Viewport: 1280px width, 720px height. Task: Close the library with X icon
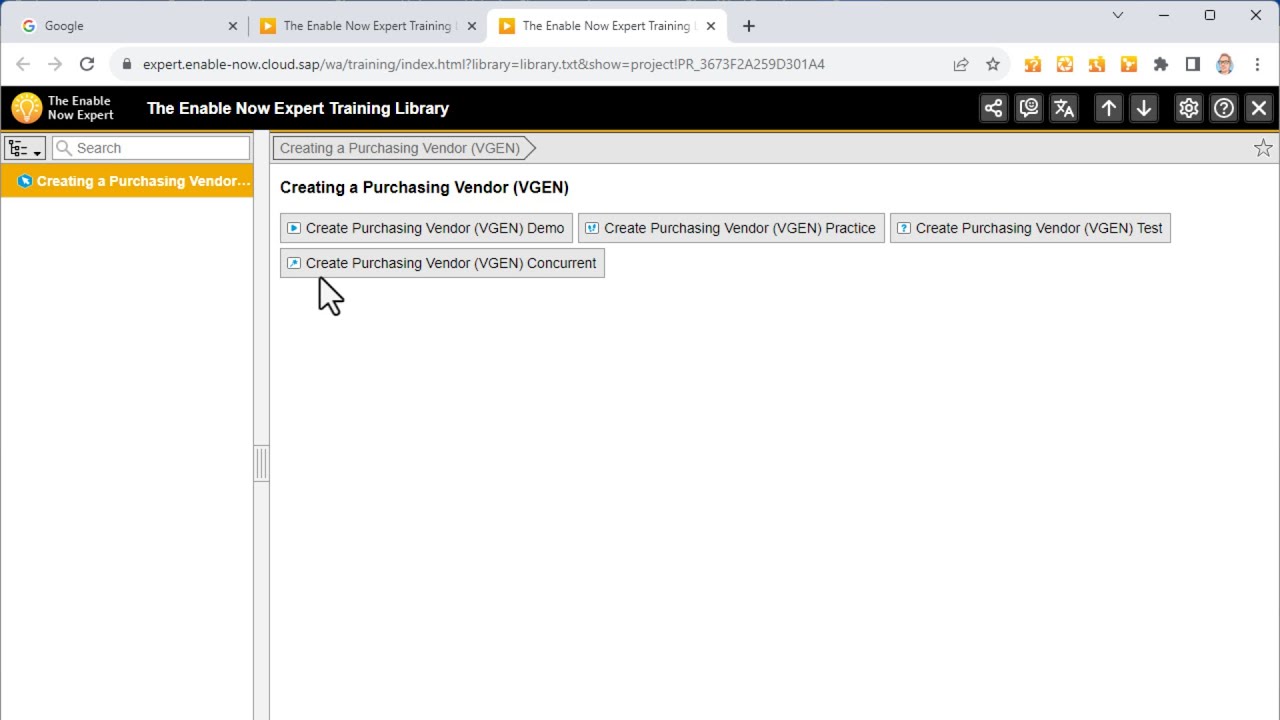1259,108
